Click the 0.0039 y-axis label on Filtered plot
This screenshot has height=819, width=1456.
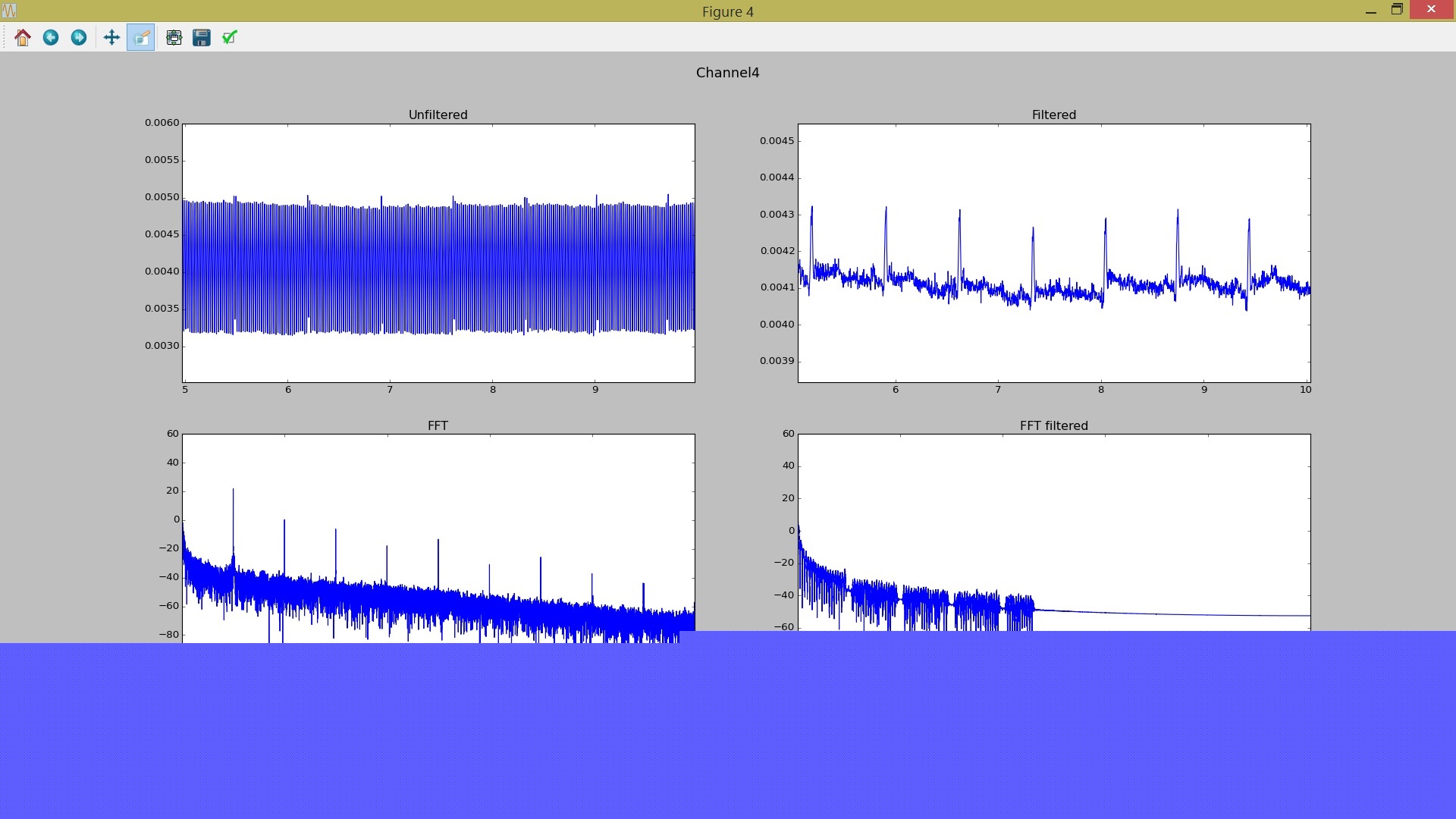(777, 361)
